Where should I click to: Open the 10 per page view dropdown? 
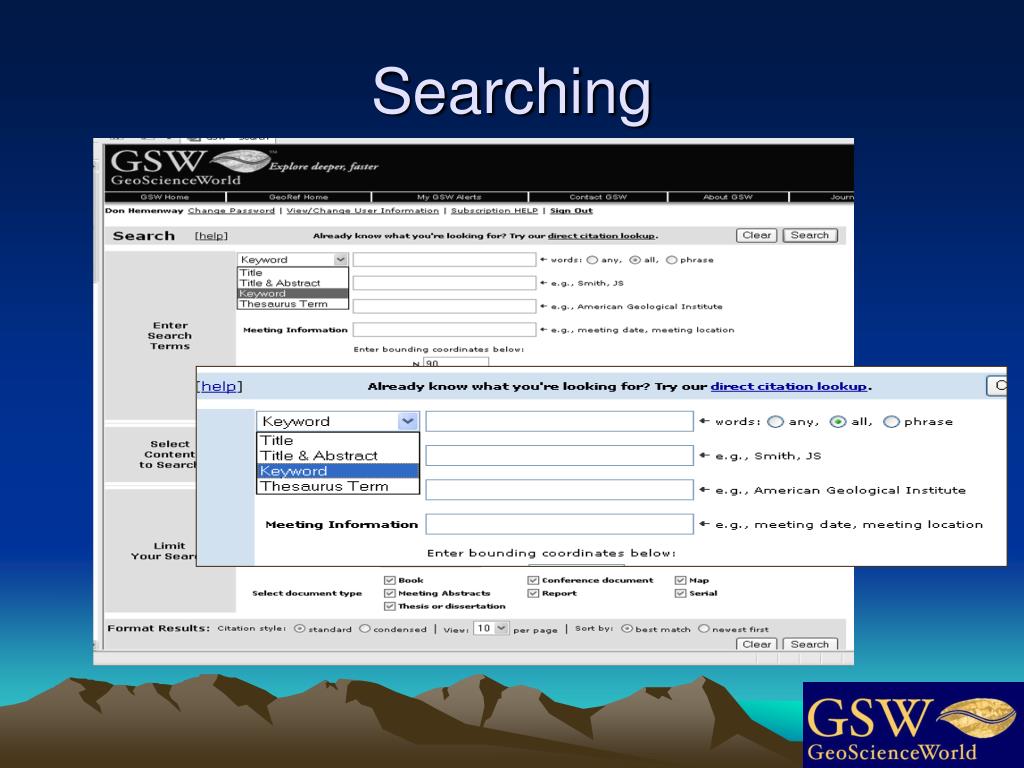click(490, 628)
